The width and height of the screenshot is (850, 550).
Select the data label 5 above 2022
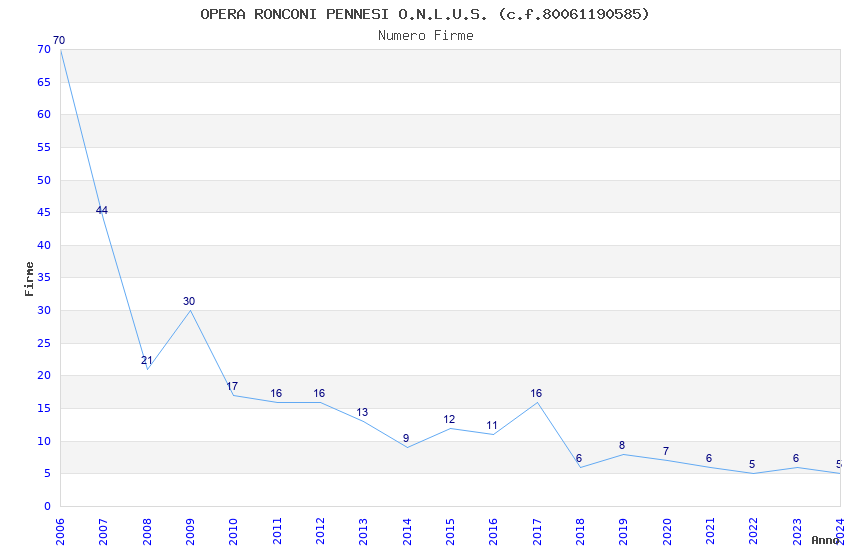click(752, 464)
